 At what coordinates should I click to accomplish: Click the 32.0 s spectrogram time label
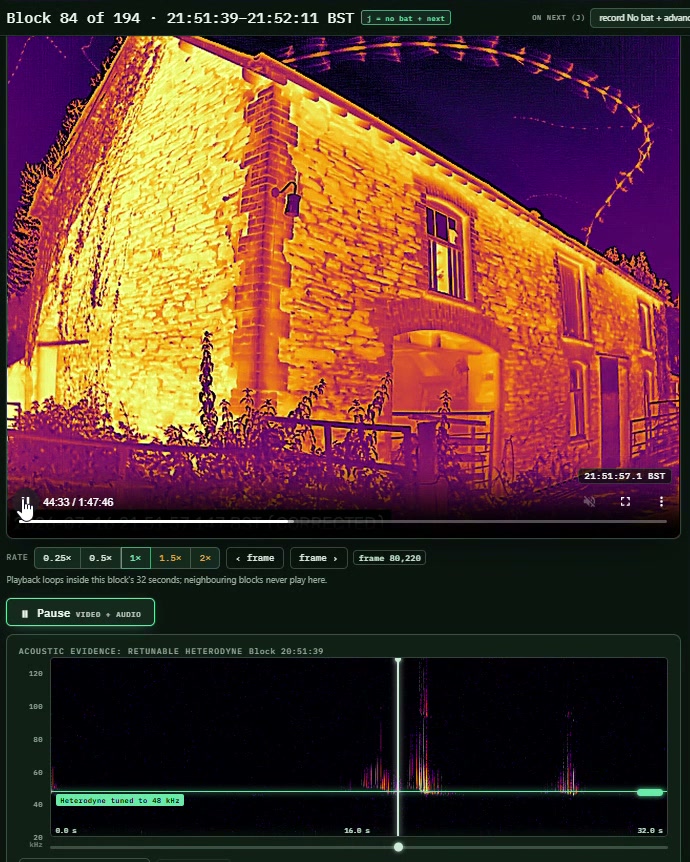[650, 830]
